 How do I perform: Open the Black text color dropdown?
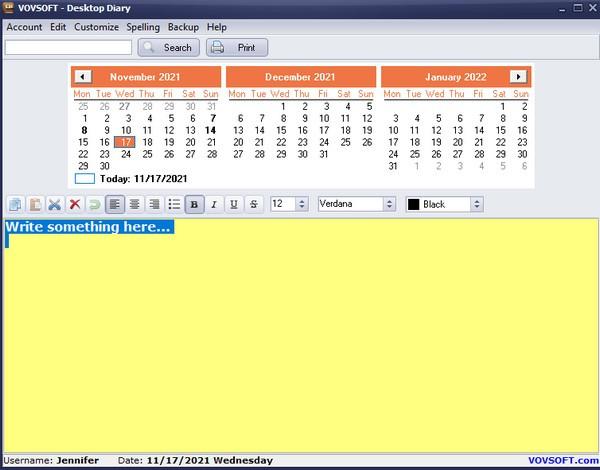[477, 204]
